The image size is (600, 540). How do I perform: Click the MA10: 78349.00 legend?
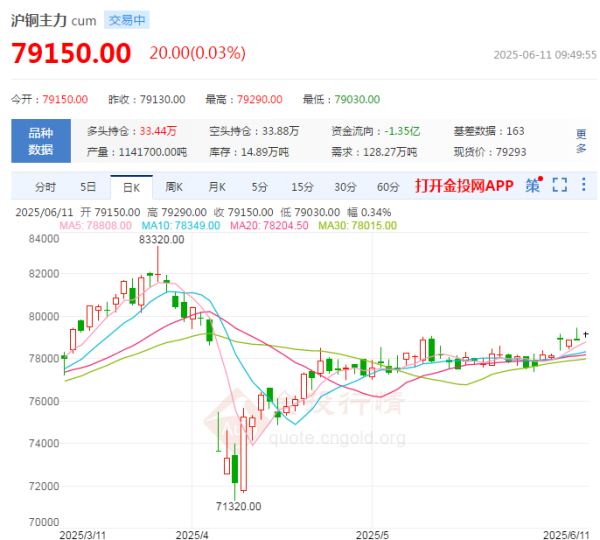(181, 225)
